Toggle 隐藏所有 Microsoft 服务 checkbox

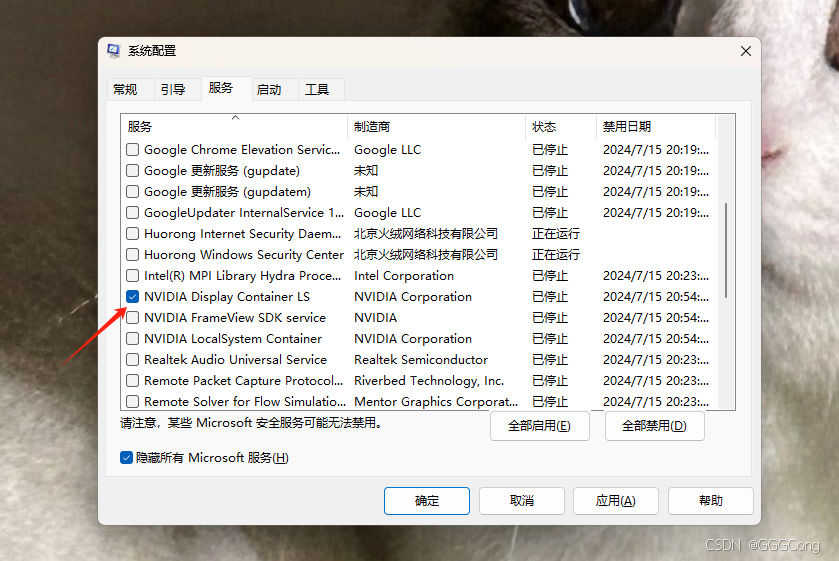126,458
